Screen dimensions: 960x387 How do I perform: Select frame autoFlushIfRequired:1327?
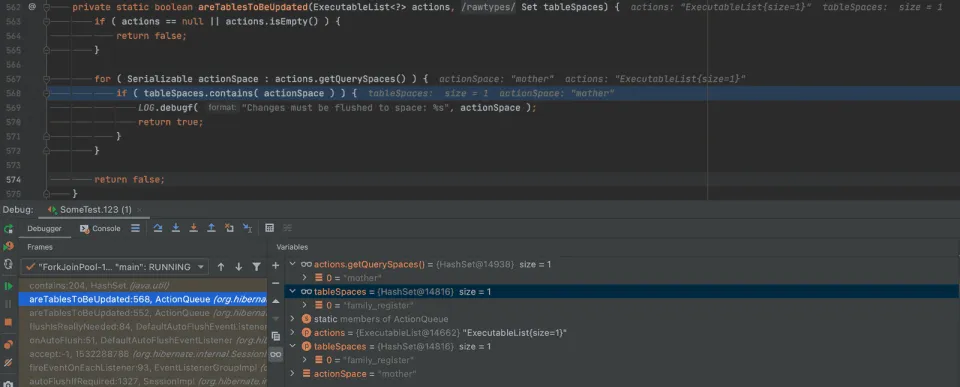(x=143, y=381)
